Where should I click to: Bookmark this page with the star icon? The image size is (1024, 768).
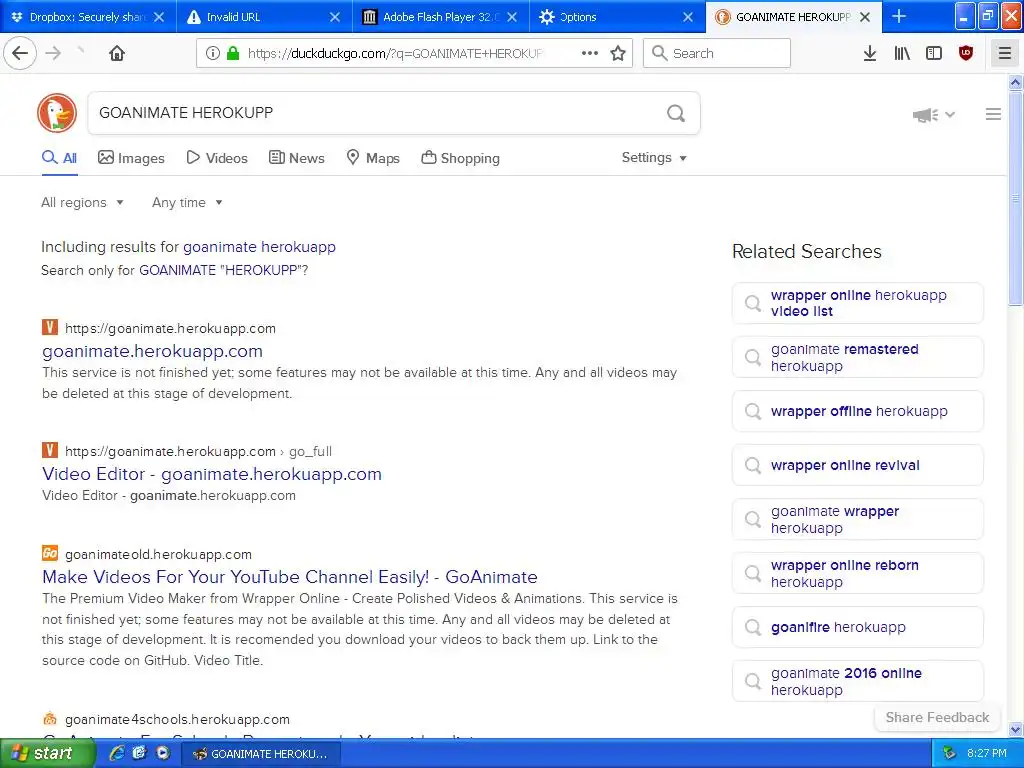pos(618,53)
